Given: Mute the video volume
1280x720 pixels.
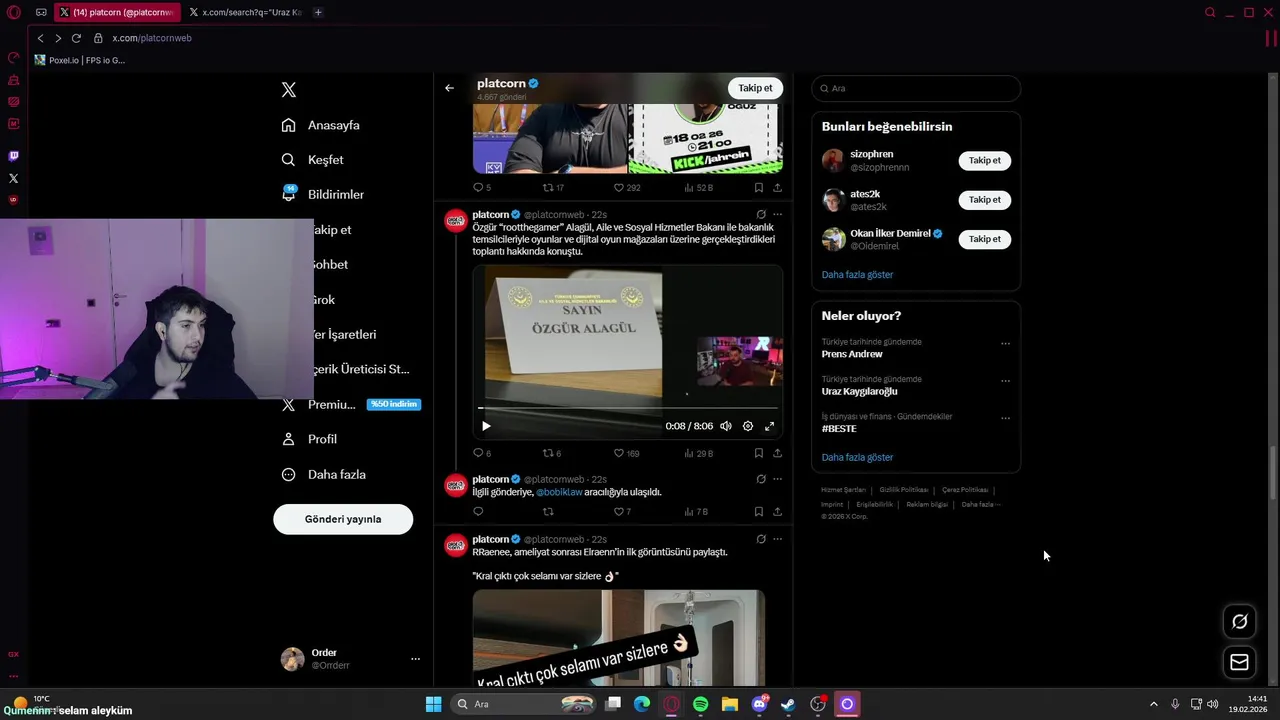Looking at the screenshot, I should point(726,426).
